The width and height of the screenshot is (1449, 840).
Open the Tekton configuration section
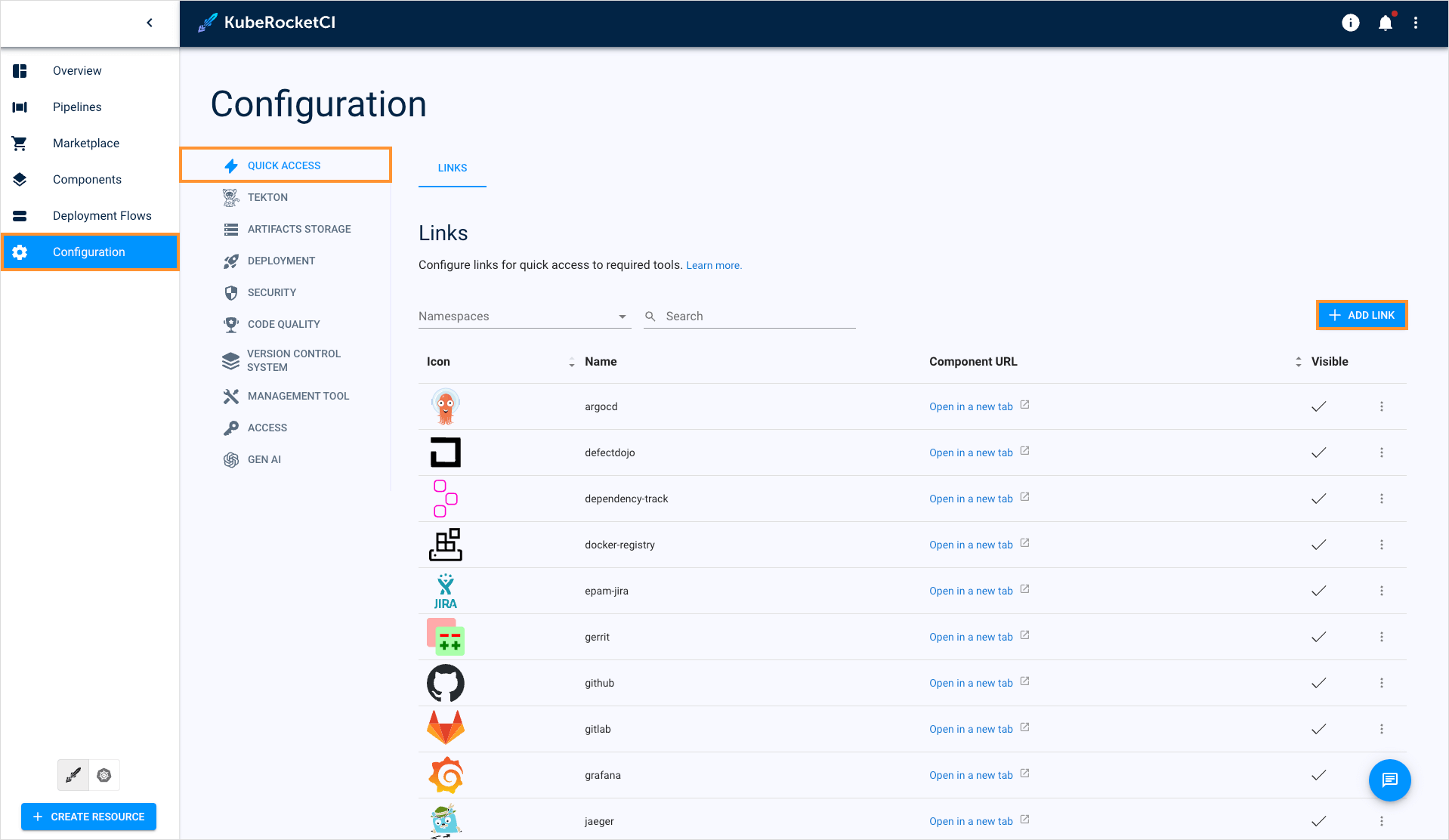coord(267,197)
